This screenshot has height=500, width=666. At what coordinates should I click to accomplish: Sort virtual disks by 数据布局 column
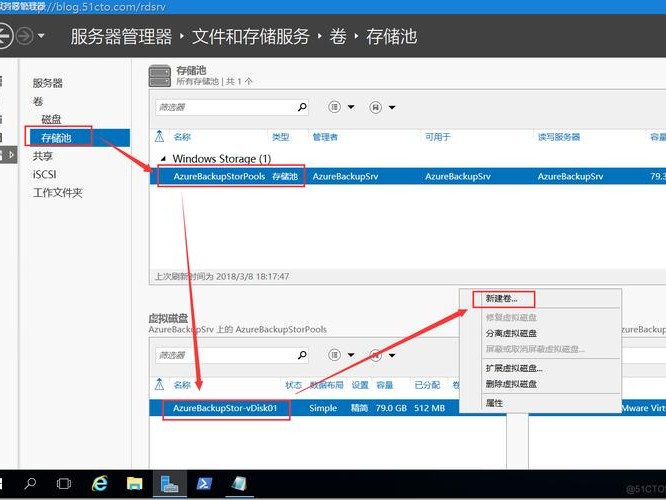pyautogui.click(x=326, y=385)
